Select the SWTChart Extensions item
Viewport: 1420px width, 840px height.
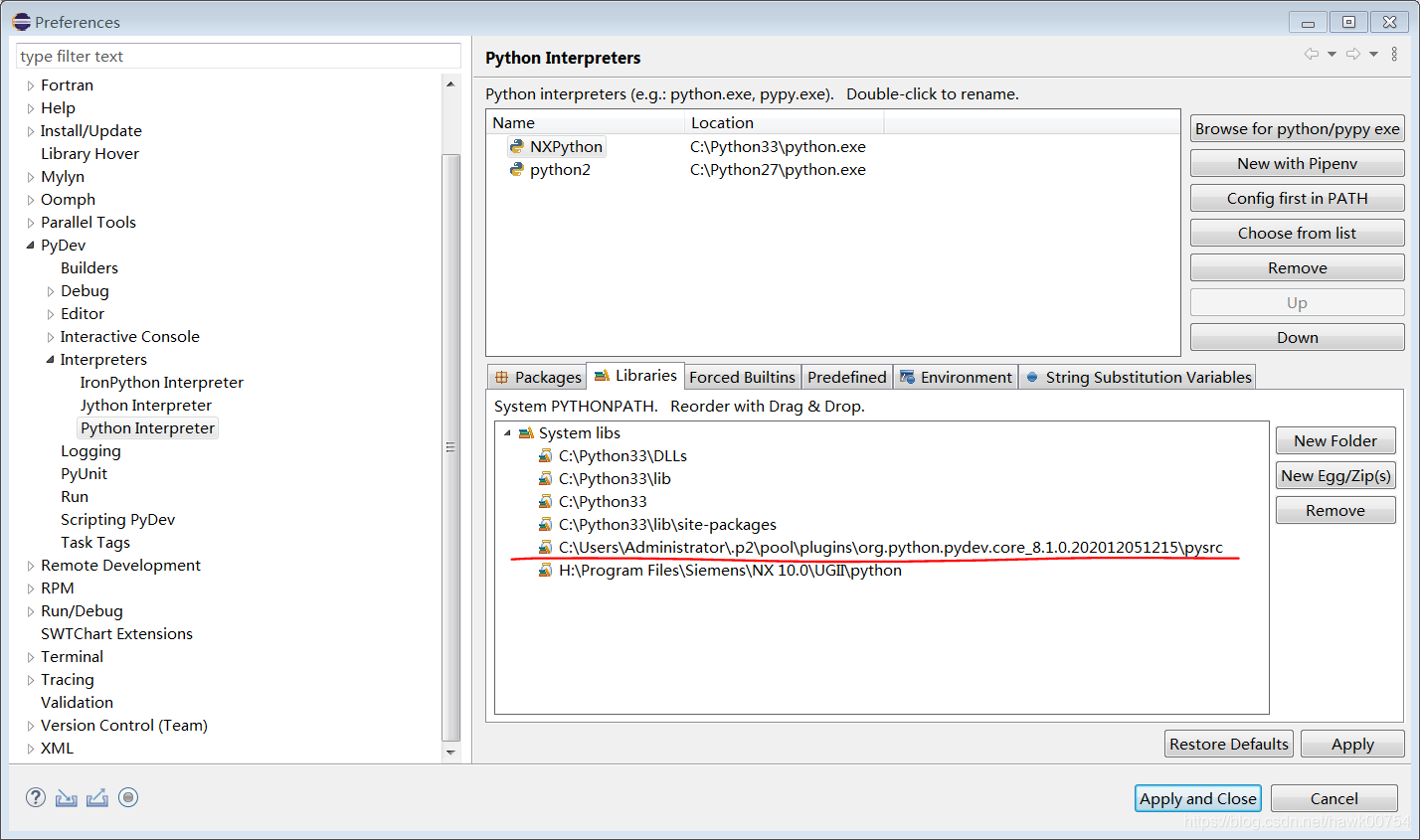click(x=116, y=634)
